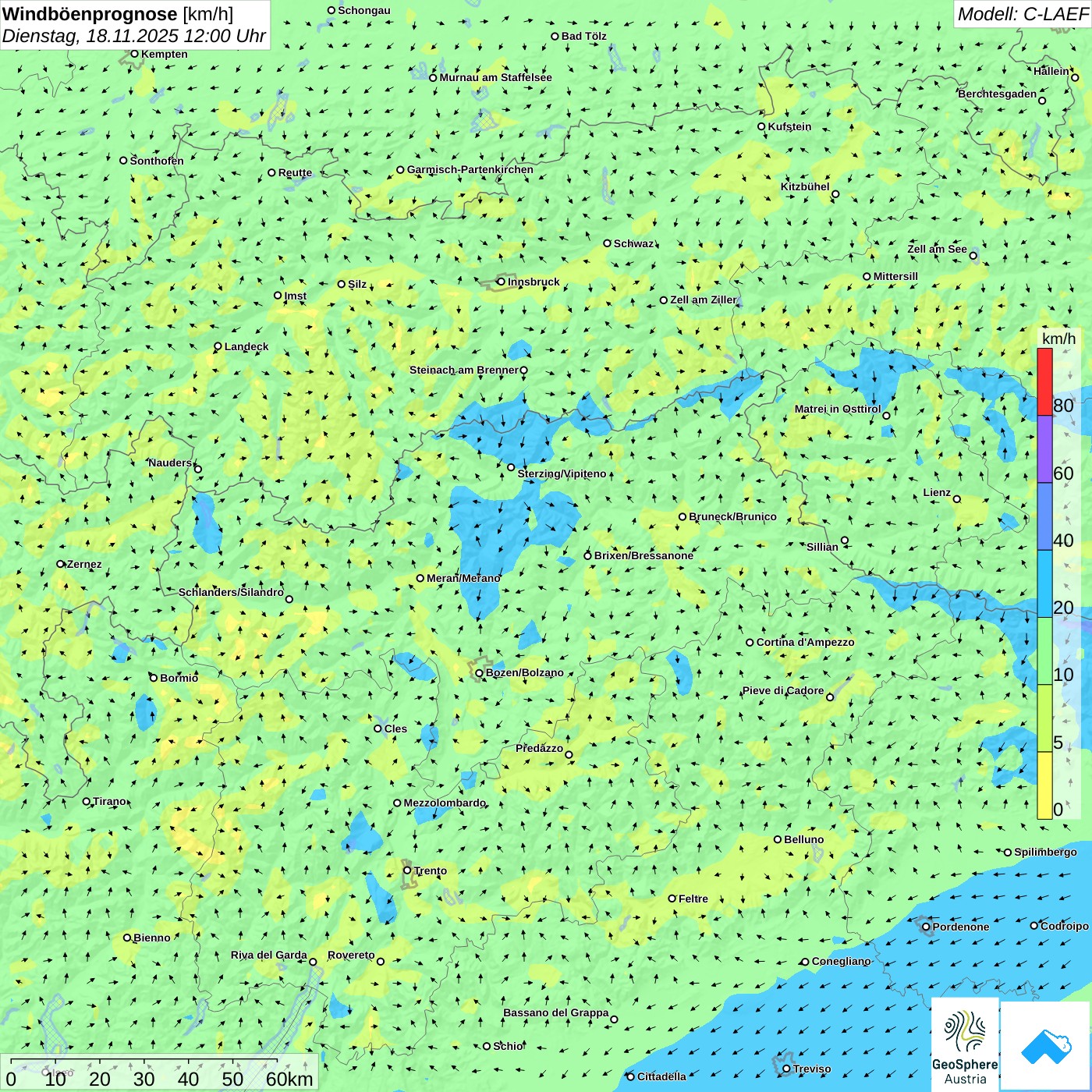This screenshot has width=1092, height=1092.
Task: Click the Nauders label
Action: [170, 463]
